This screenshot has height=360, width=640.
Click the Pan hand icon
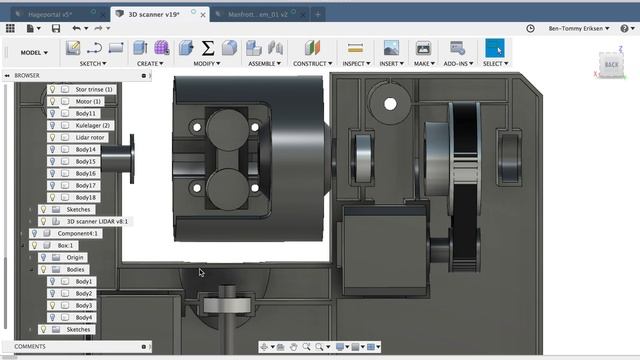click(293, 347)
